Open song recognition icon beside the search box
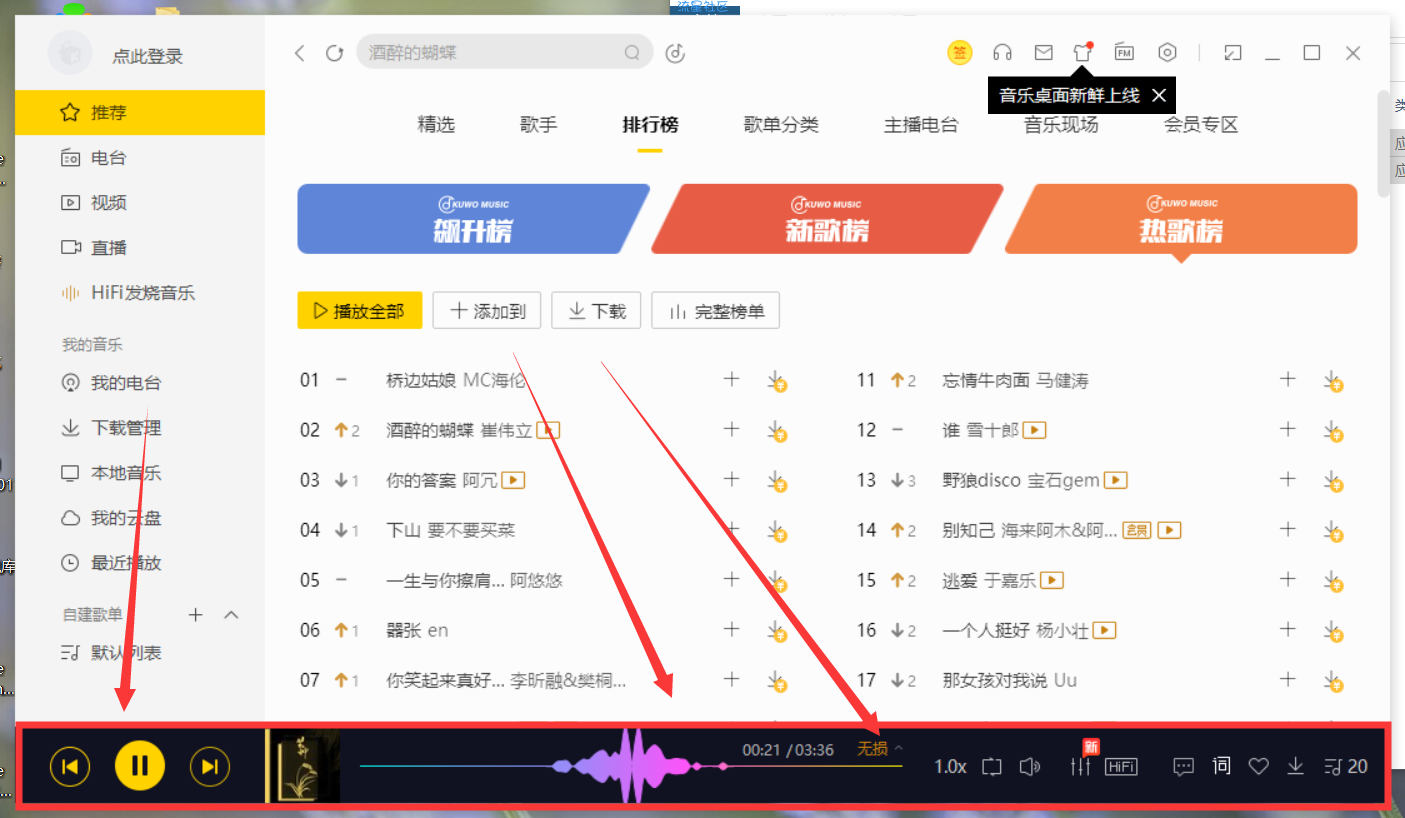Viewport: 1405px width, 818px height. (x=676, y=53)
